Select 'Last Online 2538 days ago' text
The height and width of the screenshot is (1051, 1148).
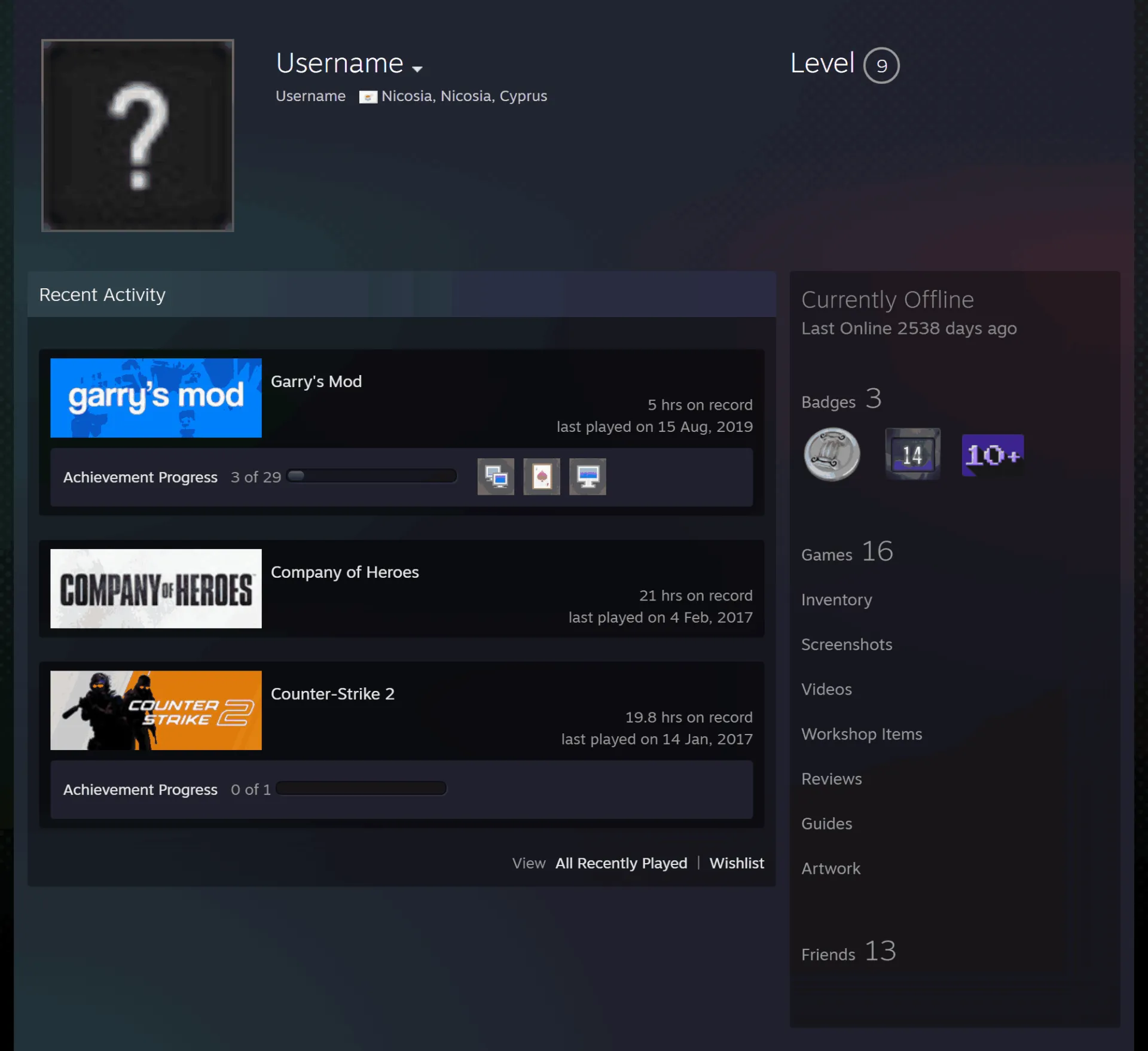(909, 328)
